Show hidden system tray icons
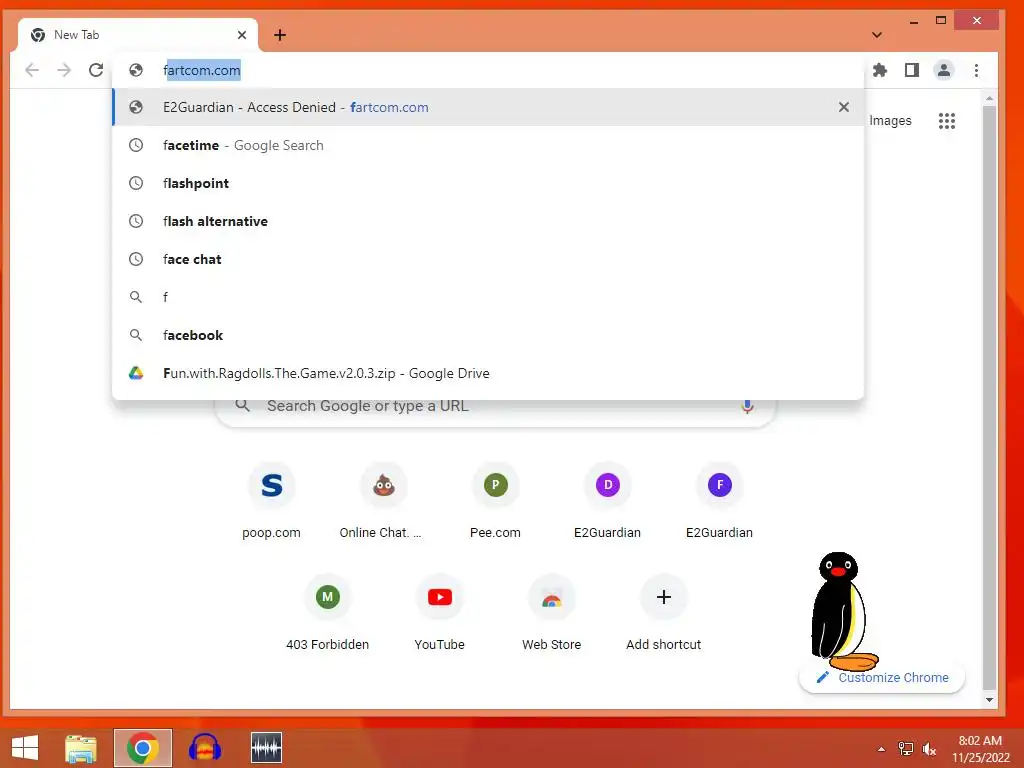This screenshot has width=1024, height=768. [x=882, y=749]
